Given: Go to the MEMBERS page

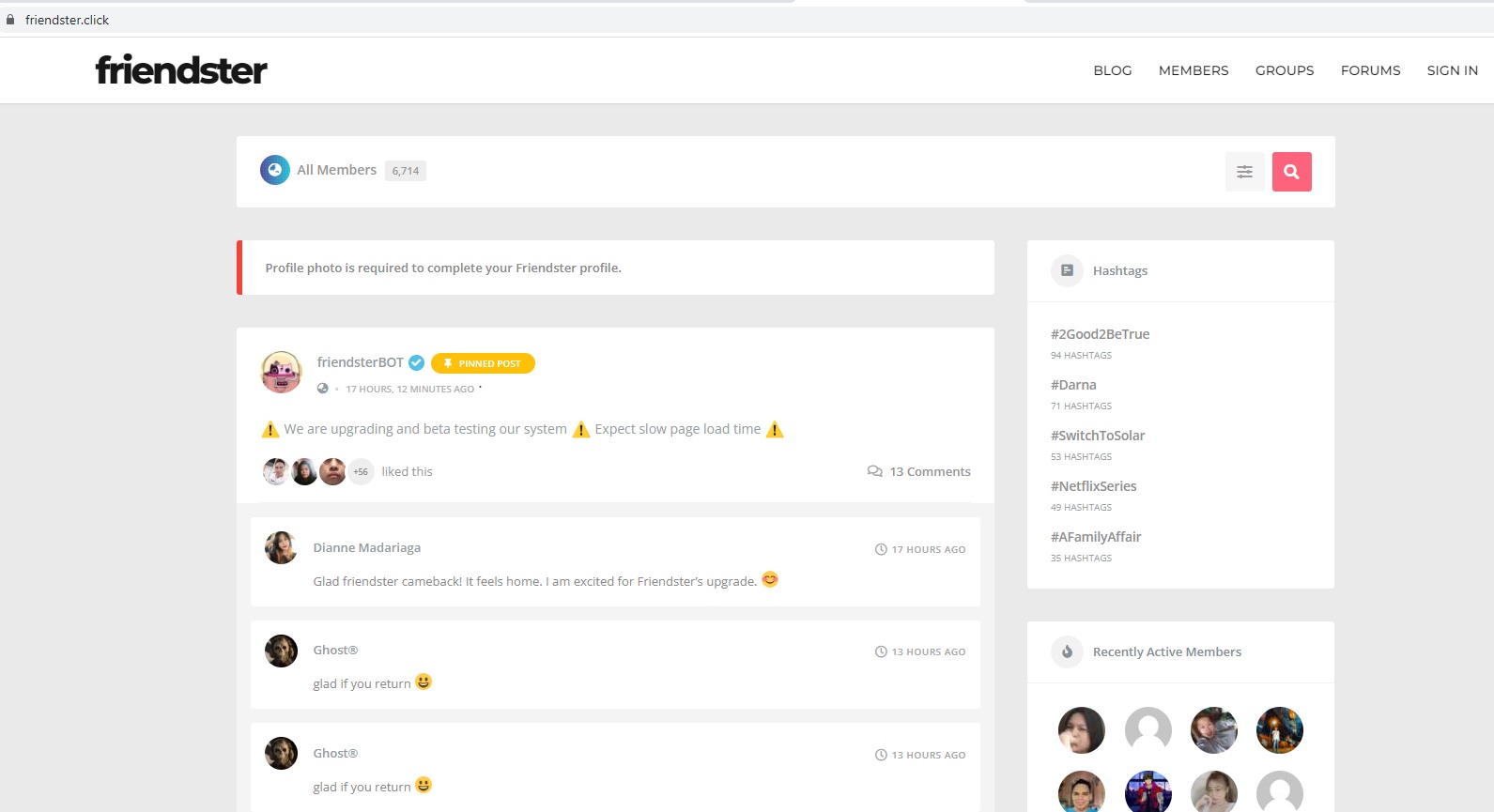Looking at the screenshot, I should click(1193, 70).
